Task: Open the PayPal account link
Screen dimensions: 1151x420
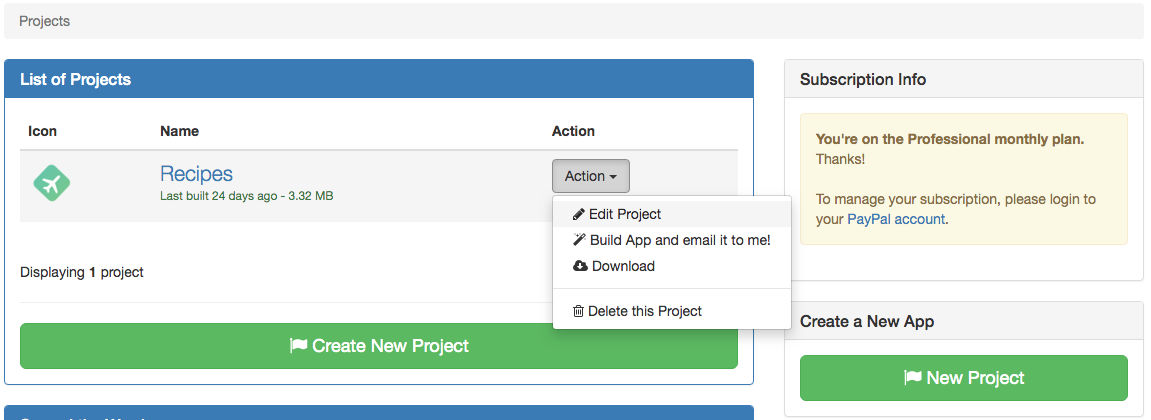Action: tap(896, 219)
